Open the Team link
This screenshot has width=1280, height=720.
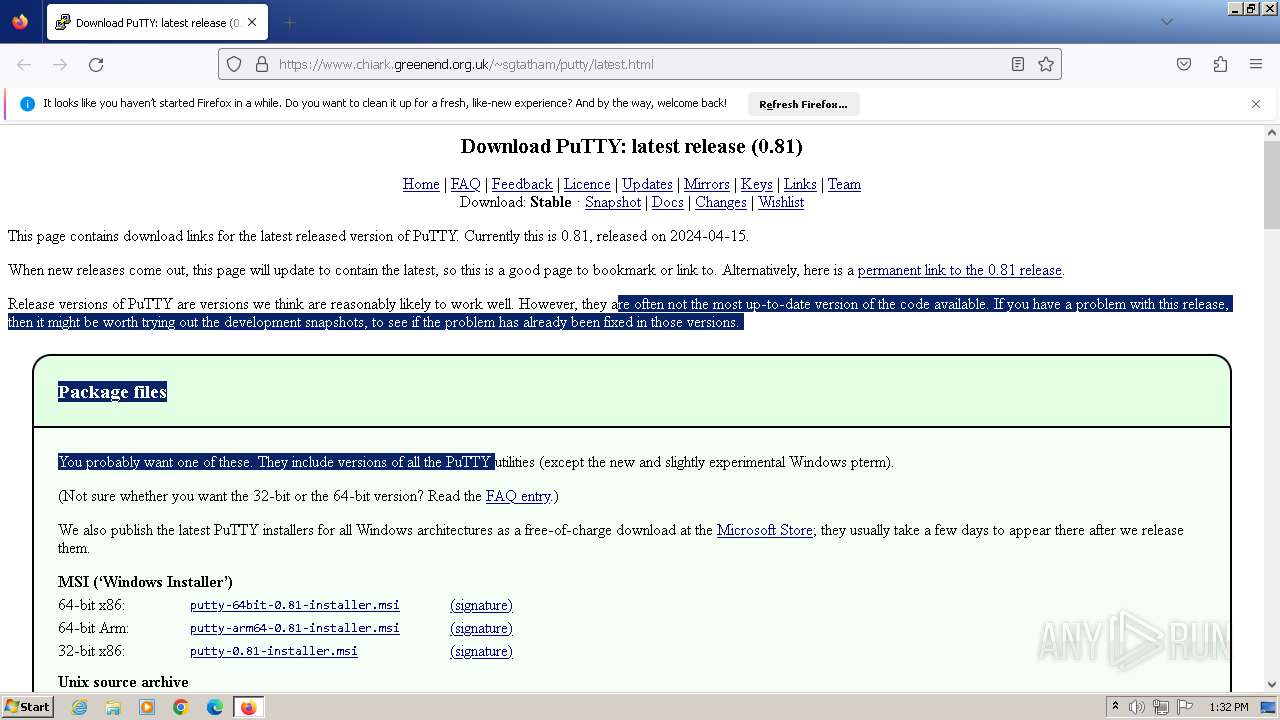844,184
